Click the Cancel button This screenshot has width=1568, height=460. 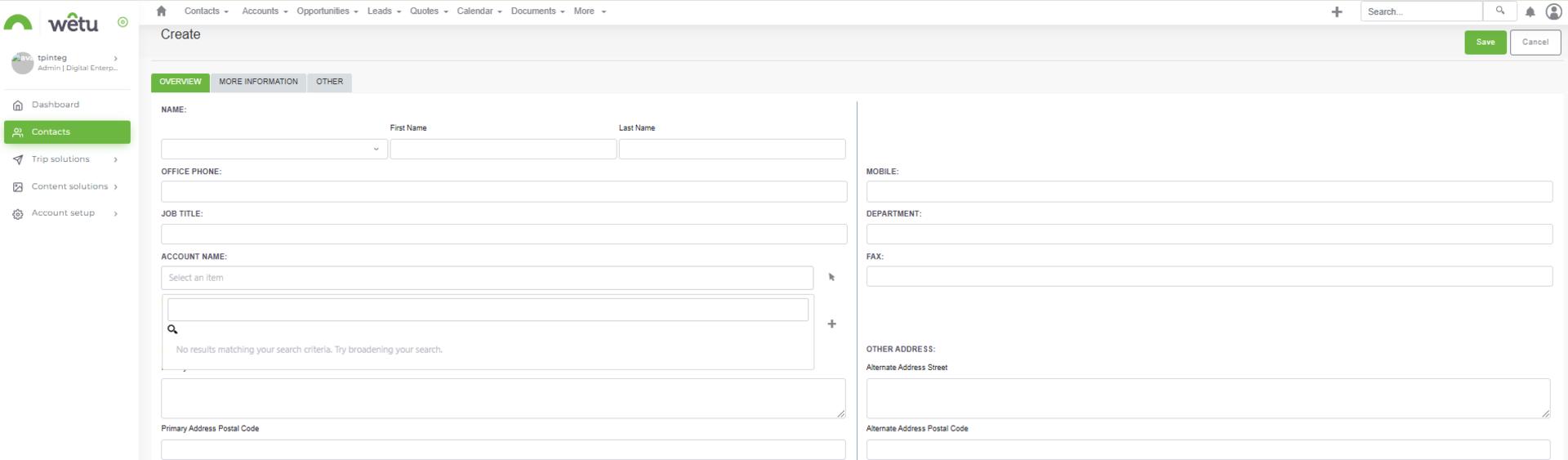(1535, 42)
